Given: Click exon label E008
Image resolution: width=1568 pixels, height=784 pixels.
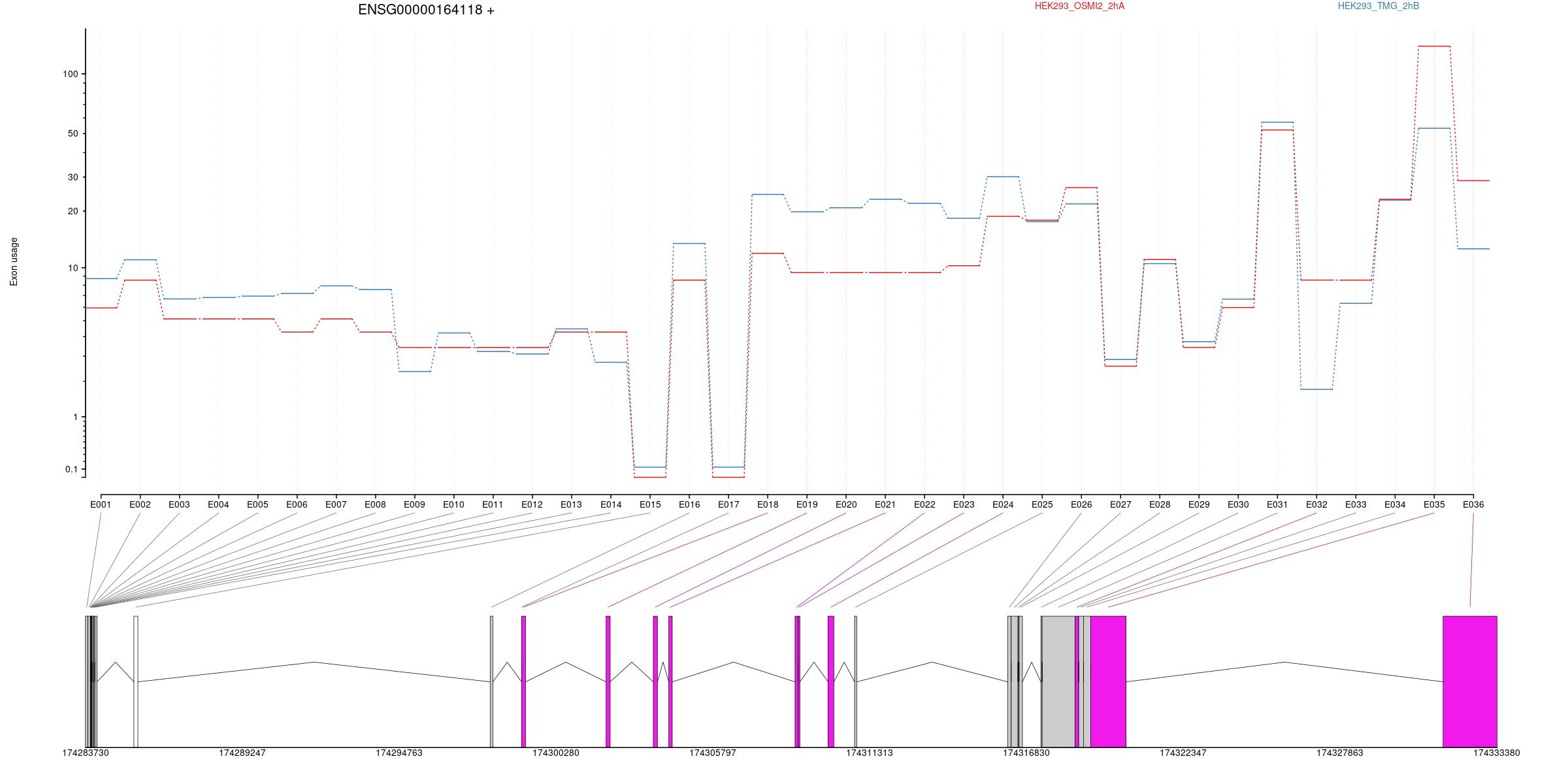Looking at the screenshot, I should coord(375,504).
